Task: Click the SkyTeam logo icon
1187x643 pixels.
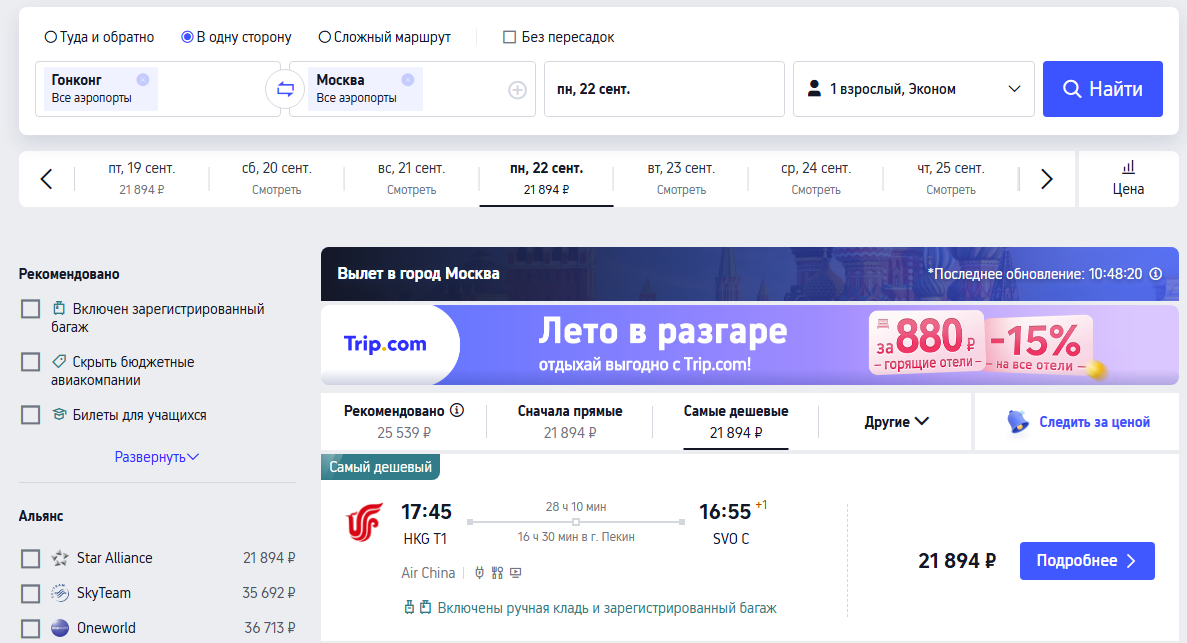Action: tap(60, 593)
